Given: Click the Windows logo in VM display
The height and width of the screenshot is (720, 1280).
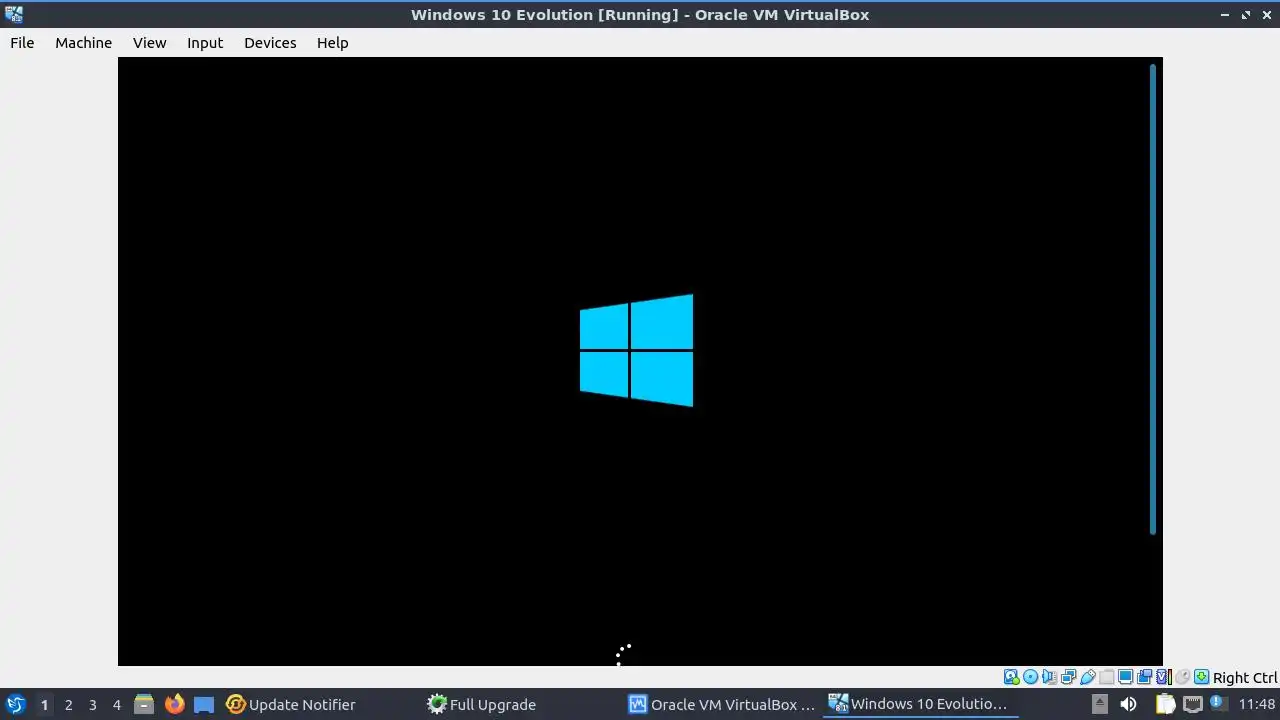Looking at the screenshot, I should click(x=636, y=350).
